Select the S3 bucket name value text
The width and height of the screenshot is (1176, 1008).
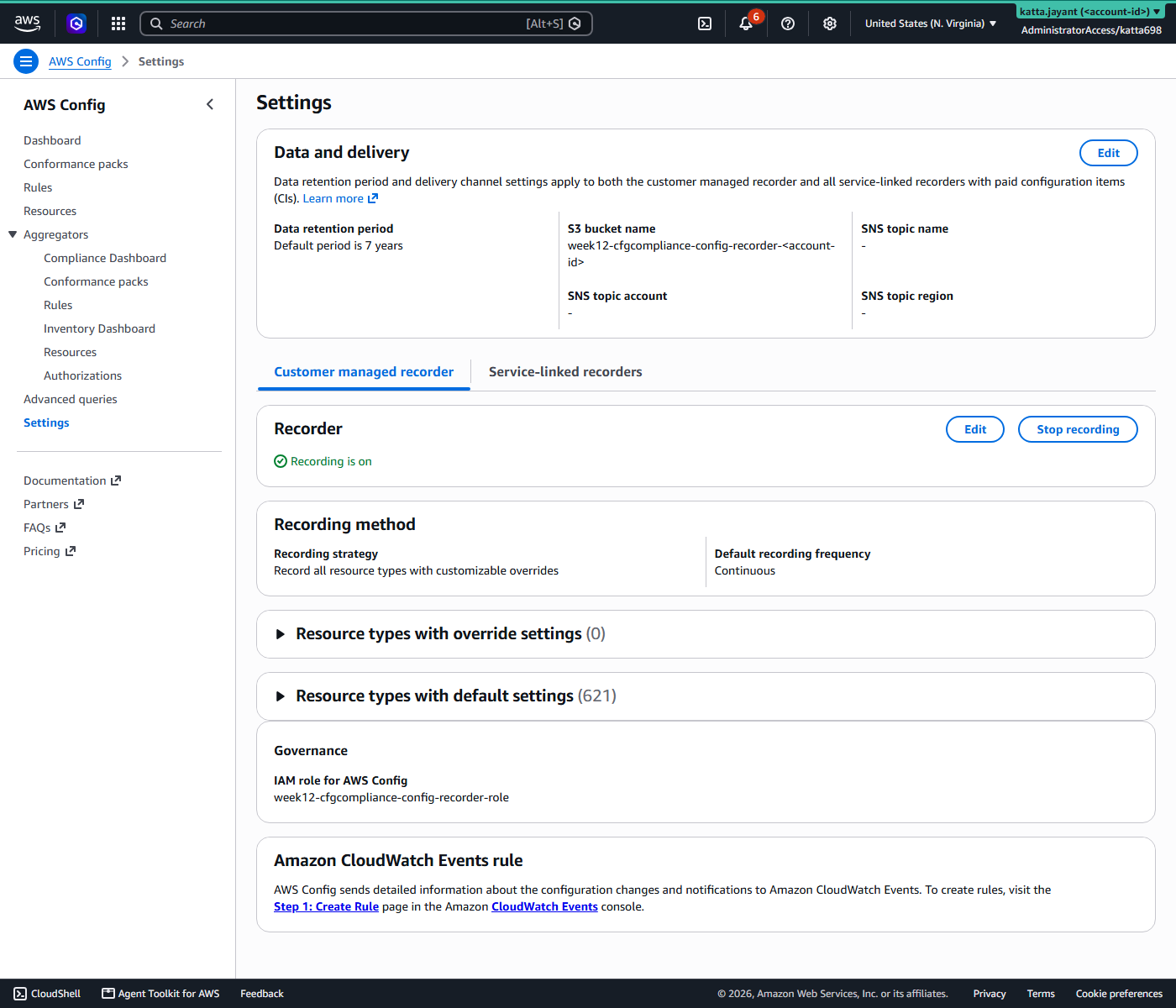click(x=701, y=254)
